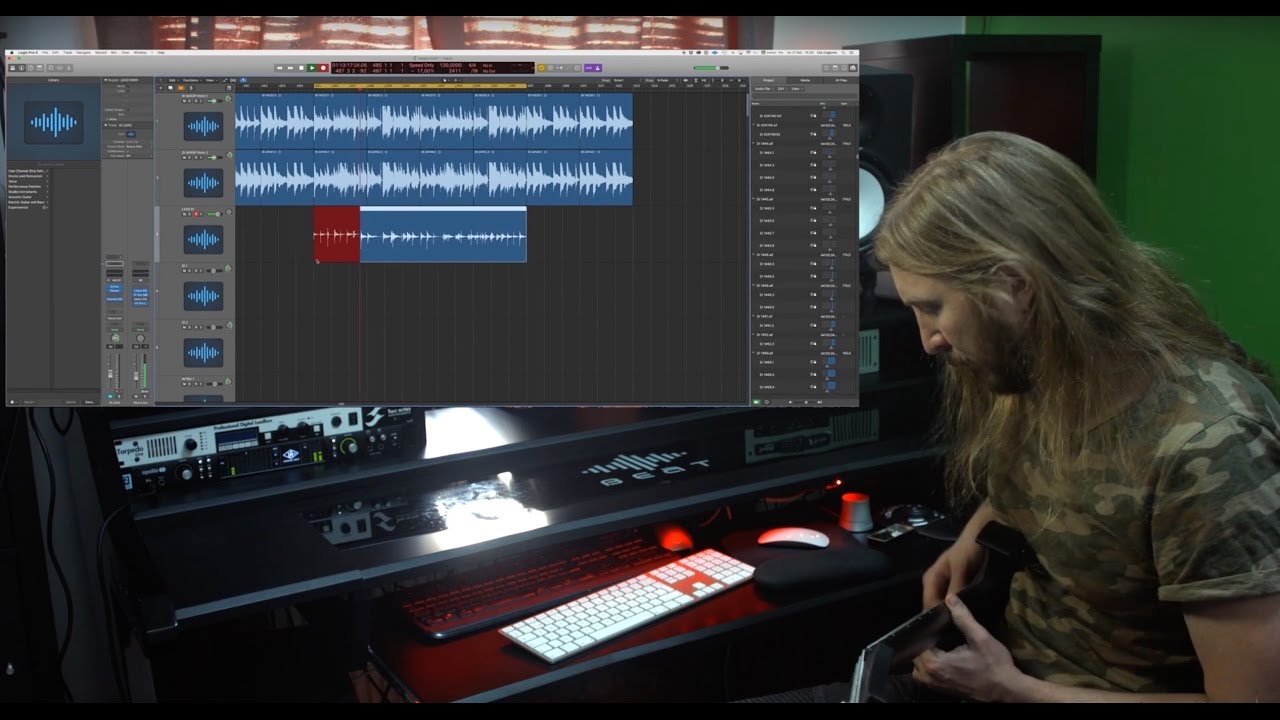Open the Loop Browser button
1280x720 pixels.
coord(844,68)
